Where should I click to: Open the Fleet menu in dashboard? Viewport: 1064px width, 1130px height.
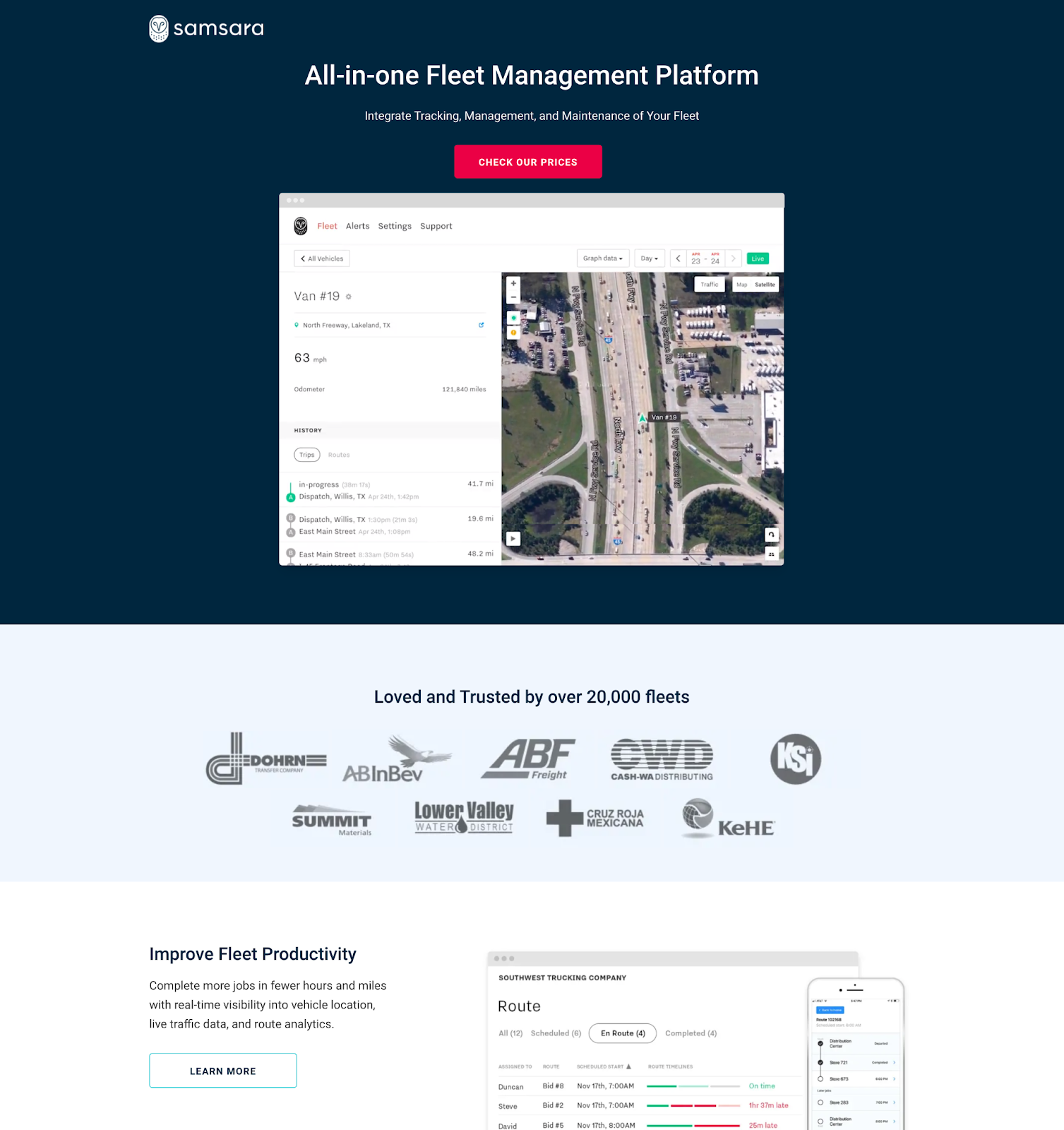[x=327, y=226]
